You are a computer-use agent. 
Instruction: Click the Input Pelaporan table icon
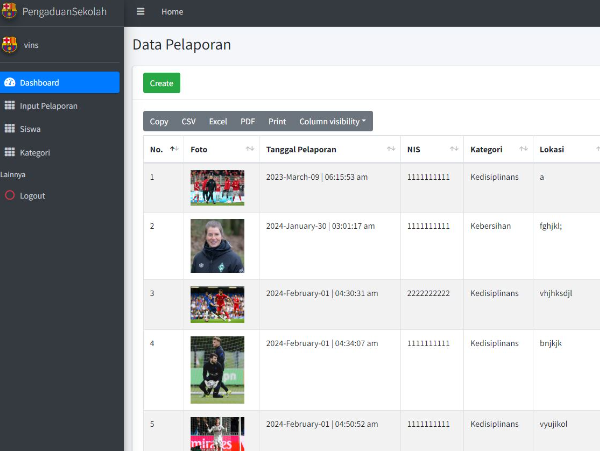[10, 106]
